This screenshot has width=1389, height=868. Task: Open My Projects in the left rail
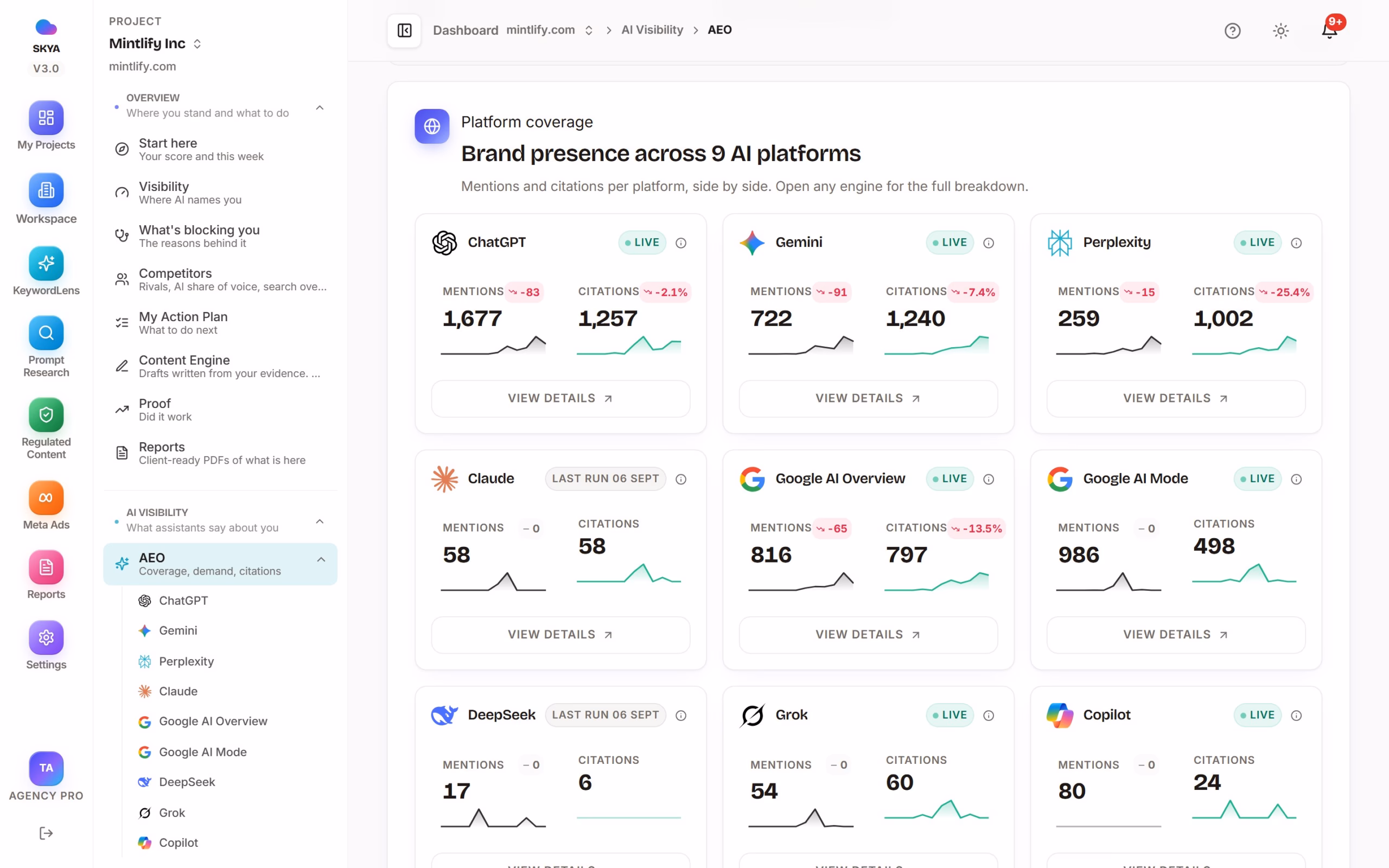(x=46, y=126)
